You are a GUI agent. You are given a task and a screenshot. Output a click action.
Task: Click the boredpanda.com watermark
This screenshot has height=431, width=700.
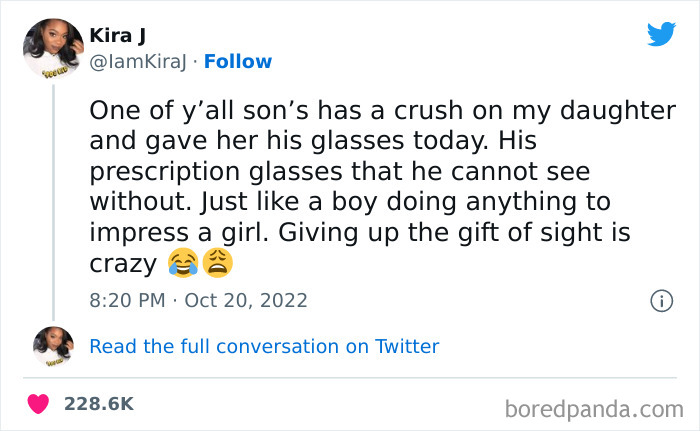593,408
